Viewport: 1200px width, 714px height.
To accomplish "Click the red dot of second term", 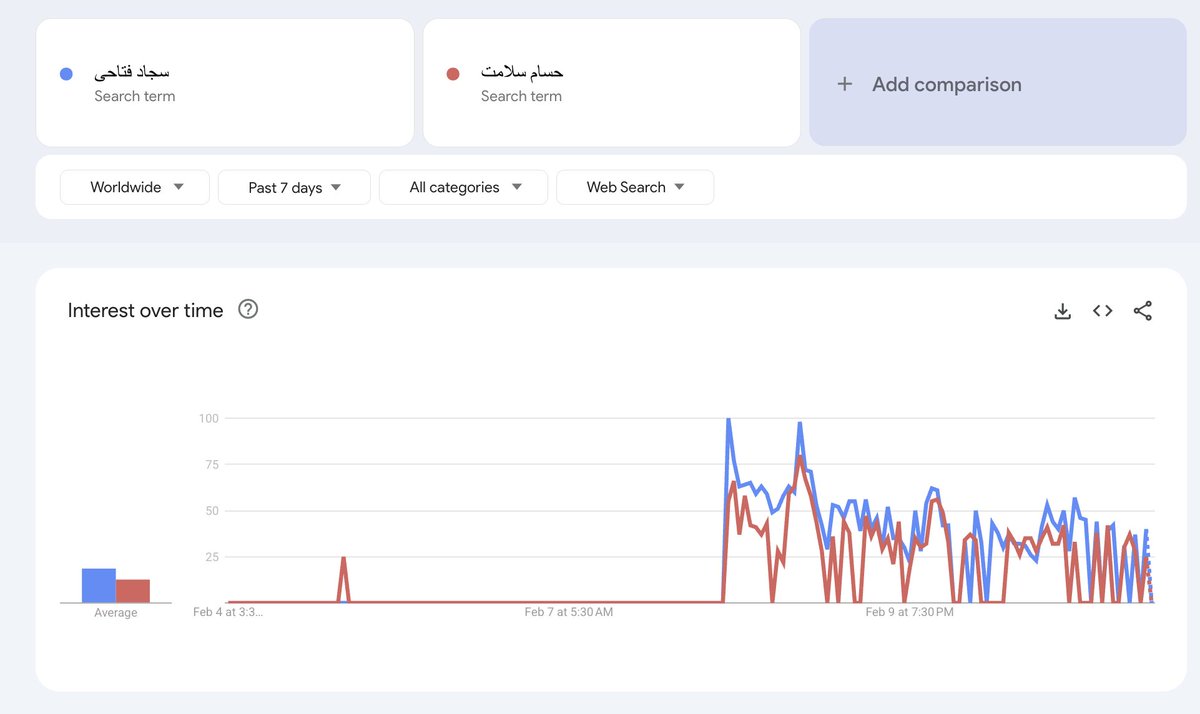I will tap(453, 73).
